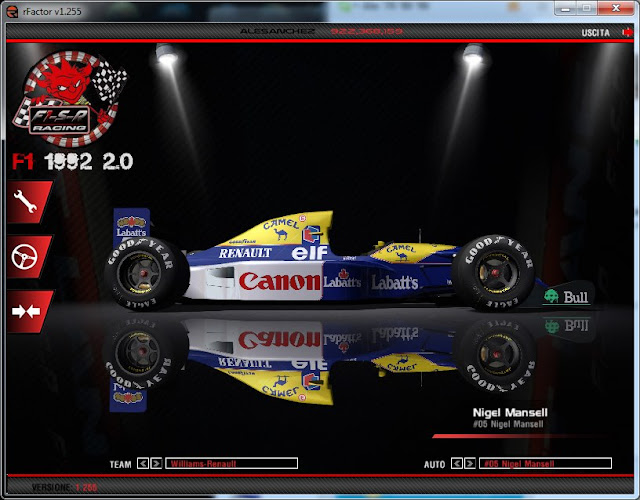Click the #05 Nigel Mansell auto field
The width and height of the screenshot is (640, 500).
(x=545, y=463)
